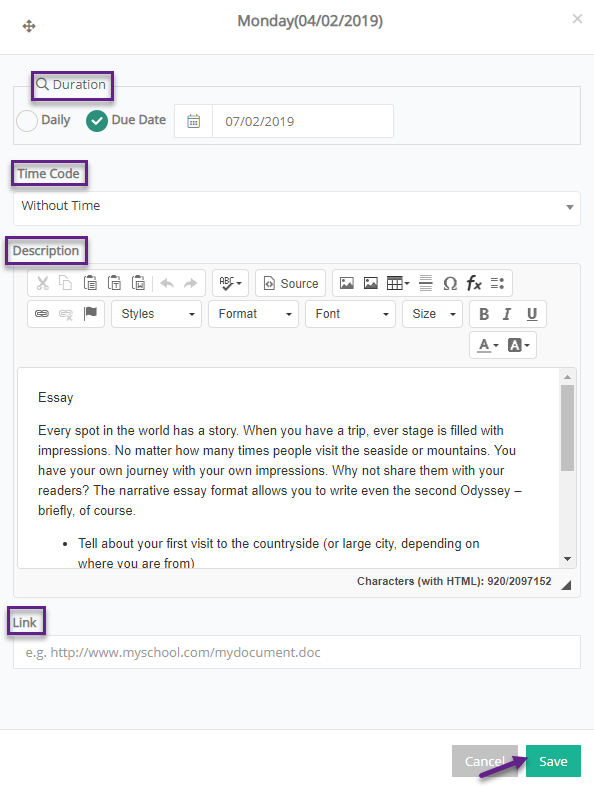
Task: Insert a hyperlink in editor
Action: tap(42, 314)
